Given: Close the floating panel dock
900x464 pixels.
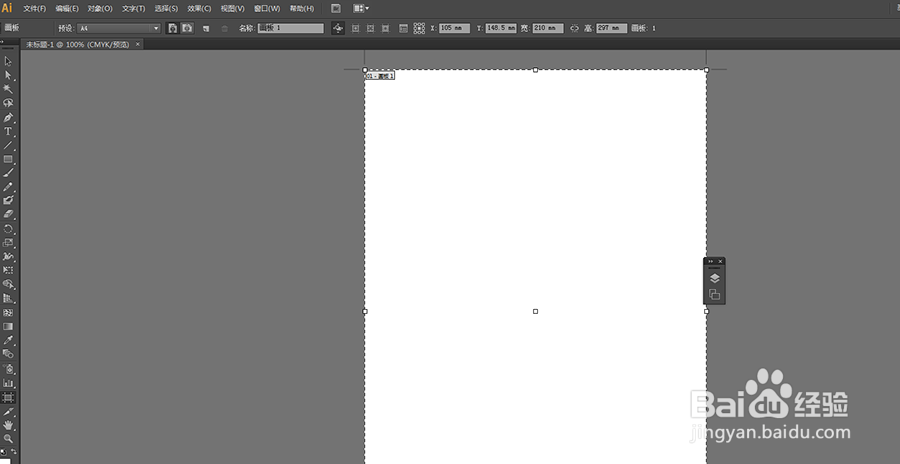Looking at the screenshot, I should [x=720, y=261].
